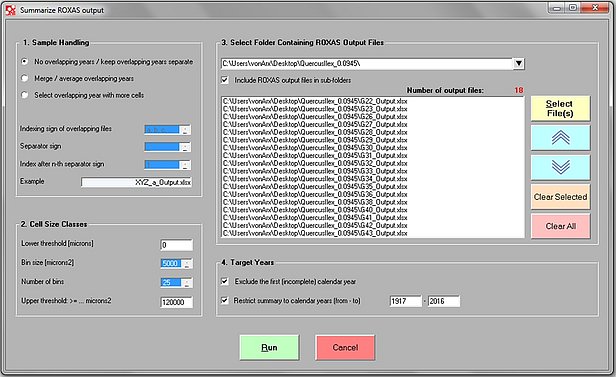Click the red Cancel button
616x377 pixels.
[x=345, y=348]
